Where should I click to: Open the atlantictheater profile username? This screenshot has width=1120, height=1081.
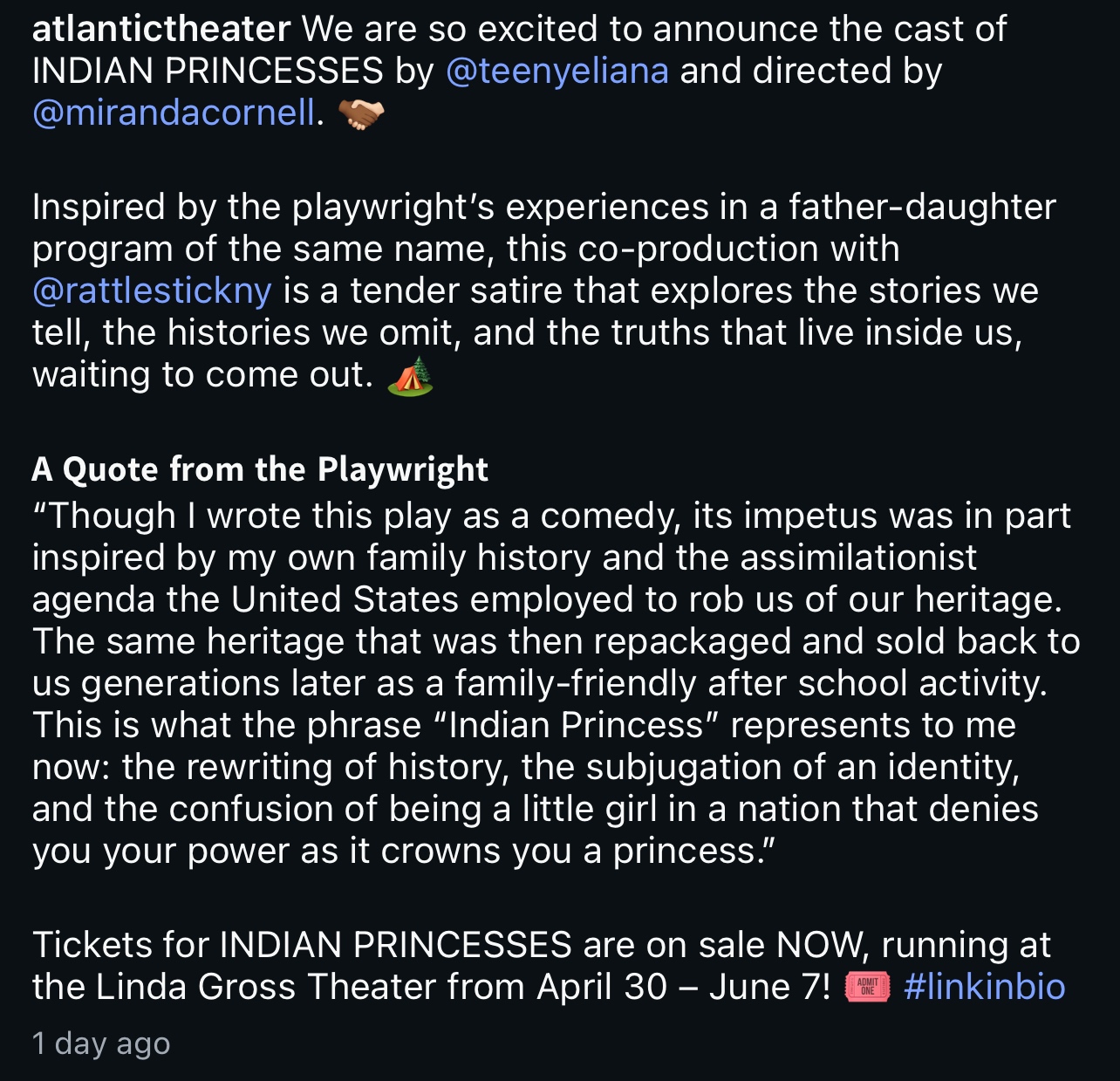(x=160, y=30)
